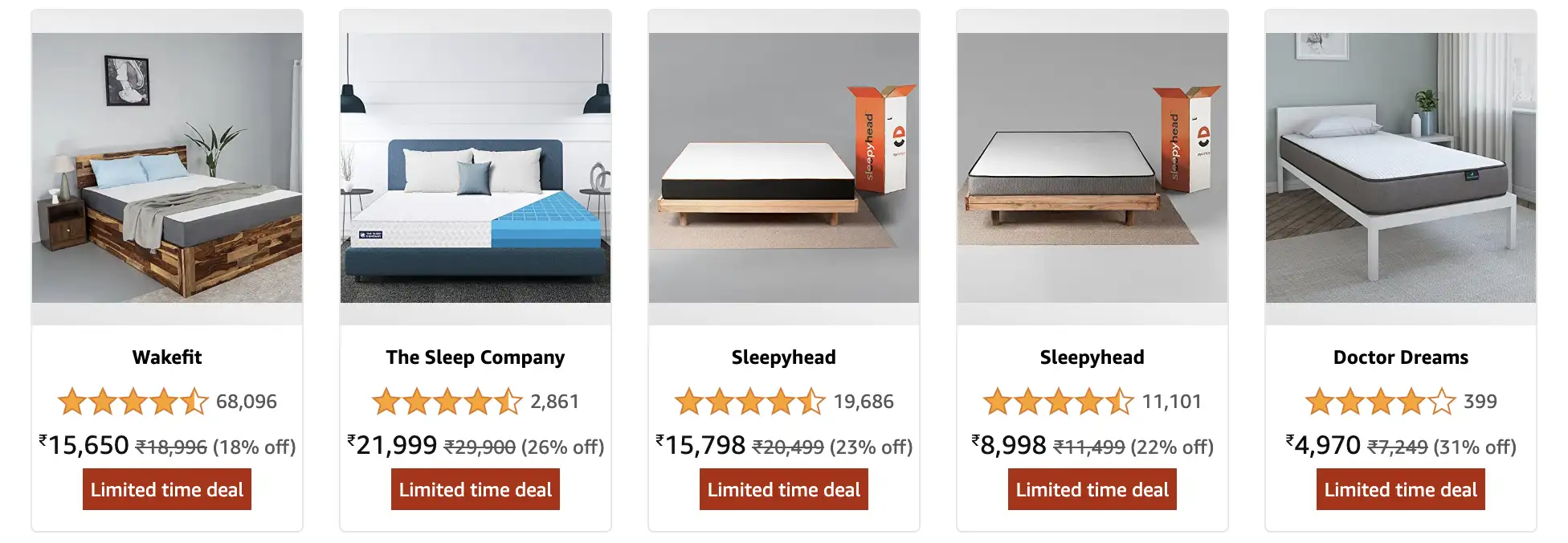Select The Sleep Company brand name
Image resolution: width=1568 pixels, height=543 pixels.
coord(475,357)
